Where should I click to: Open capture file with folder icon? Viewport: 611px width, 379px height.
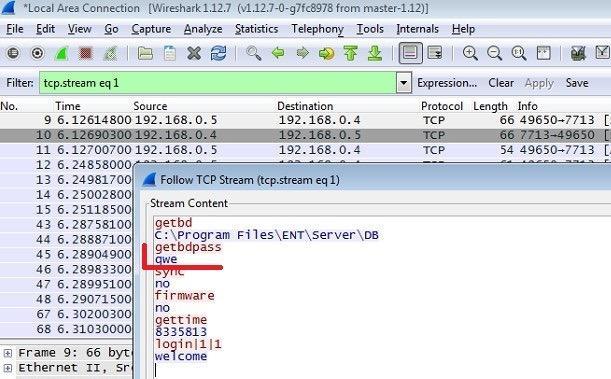[x=145, y=53]
